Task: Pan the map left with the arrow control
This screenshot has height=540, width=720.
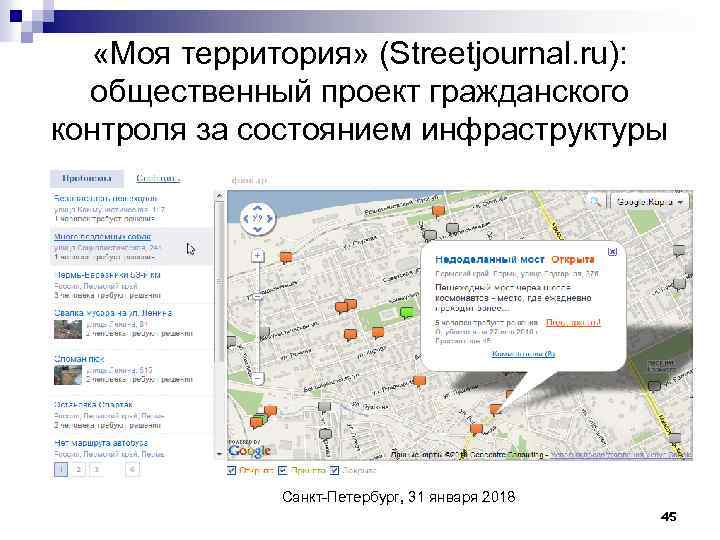Action: (246, 219)
